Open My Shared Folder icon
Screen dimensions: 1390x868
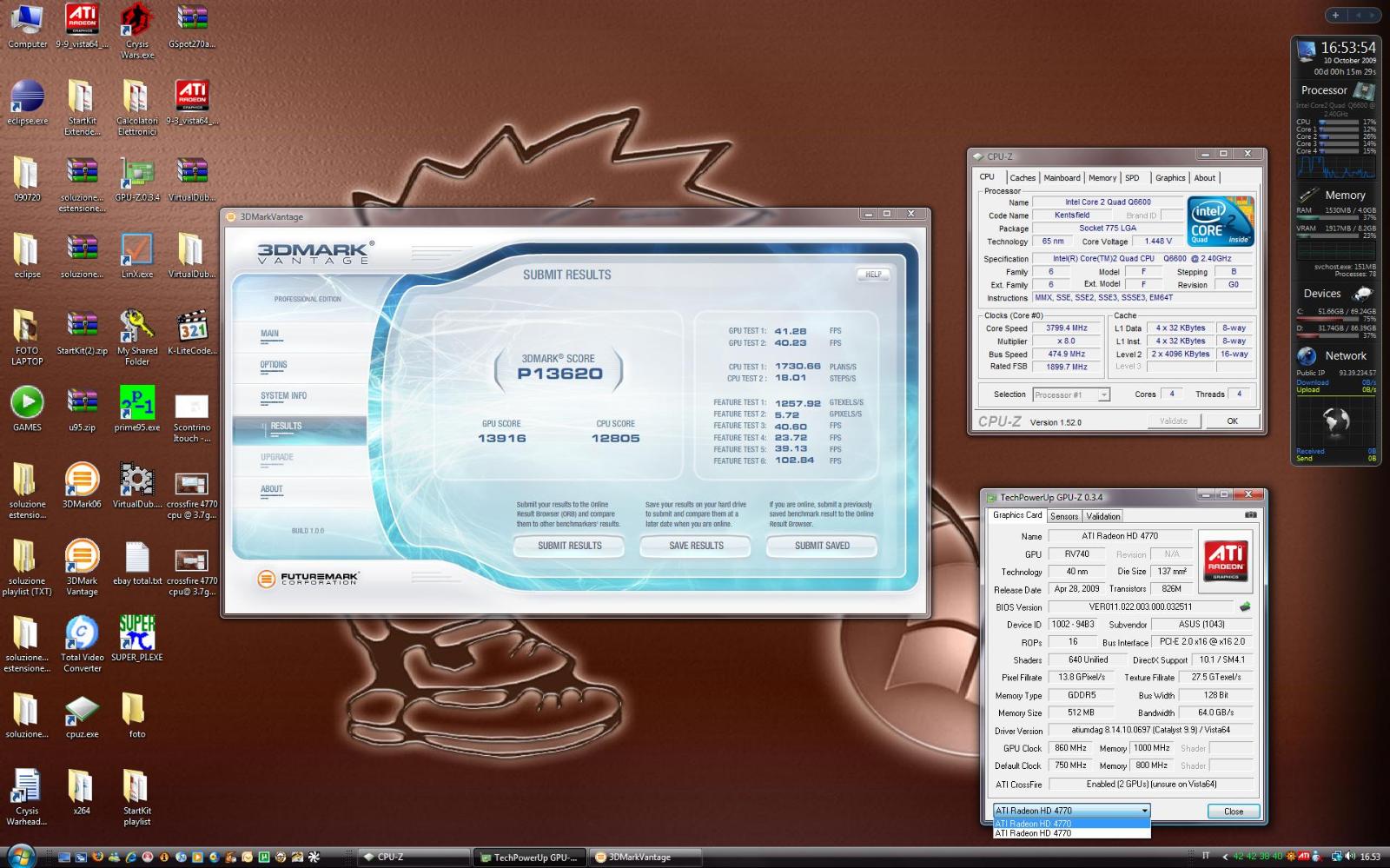(136, 337)
